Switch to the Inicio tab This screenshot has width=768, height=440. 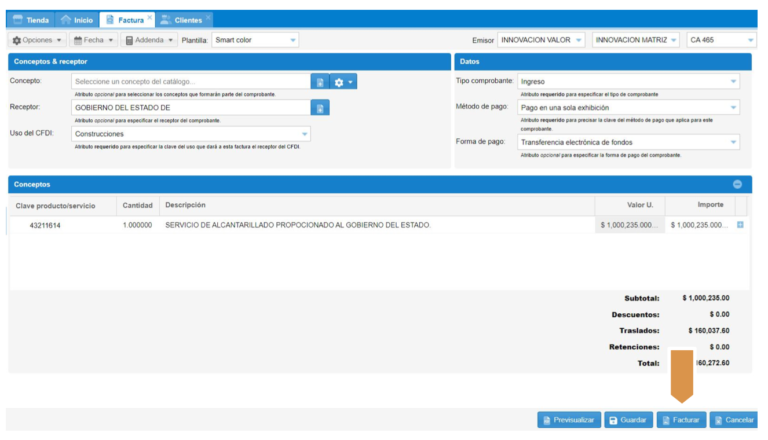click(x=77, y=19)
